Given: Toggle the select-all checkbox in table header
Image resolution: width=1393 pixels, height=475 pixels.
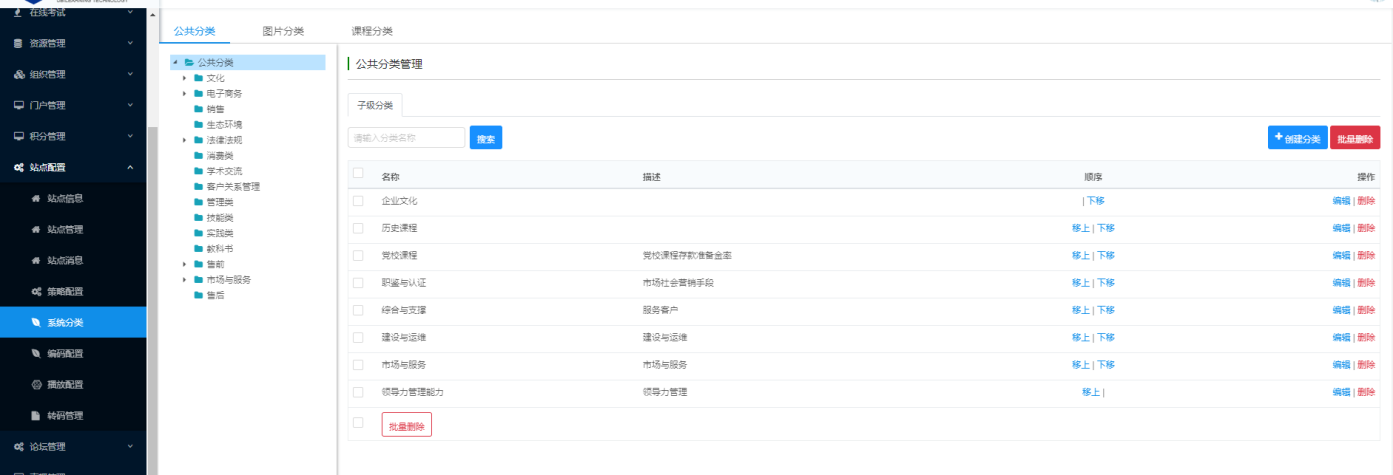Looking at the screenshot, I should click(358, 174).
